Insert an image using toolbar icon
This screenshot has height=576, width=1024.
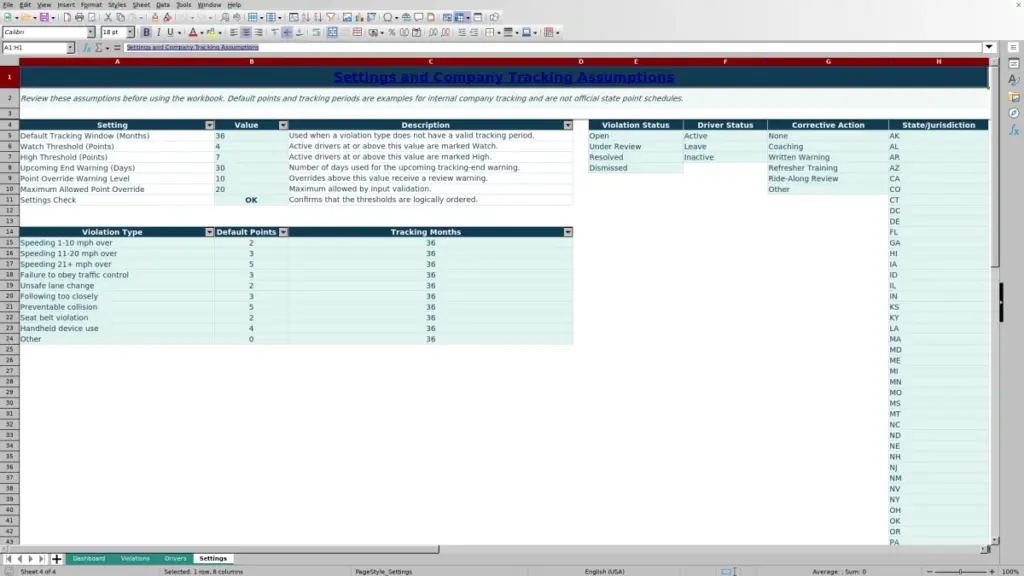(347, 17)
